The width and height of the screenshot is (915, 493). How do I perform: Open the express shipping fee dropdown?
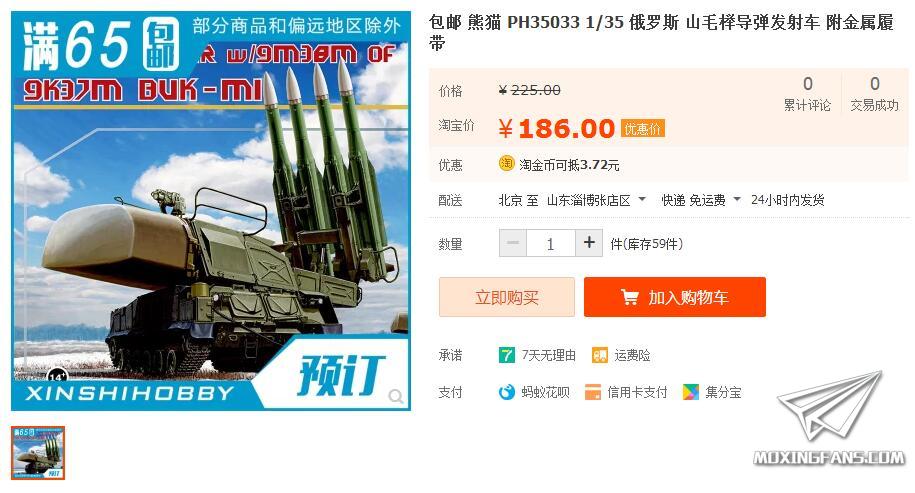click(737, 200)
